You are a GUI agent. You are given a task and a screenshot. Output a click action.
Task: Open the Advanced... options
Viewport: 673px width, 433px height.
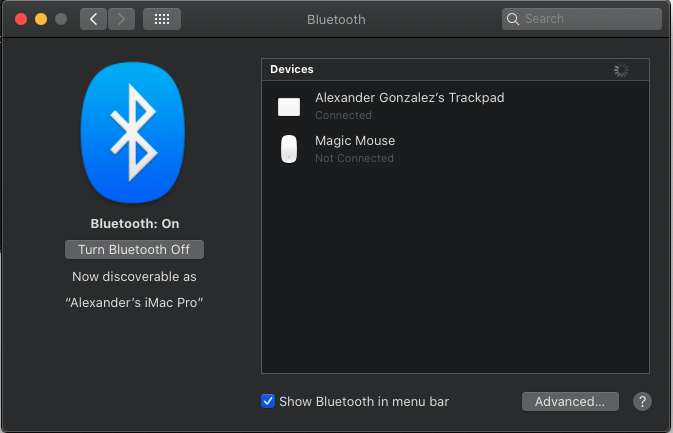570,402
